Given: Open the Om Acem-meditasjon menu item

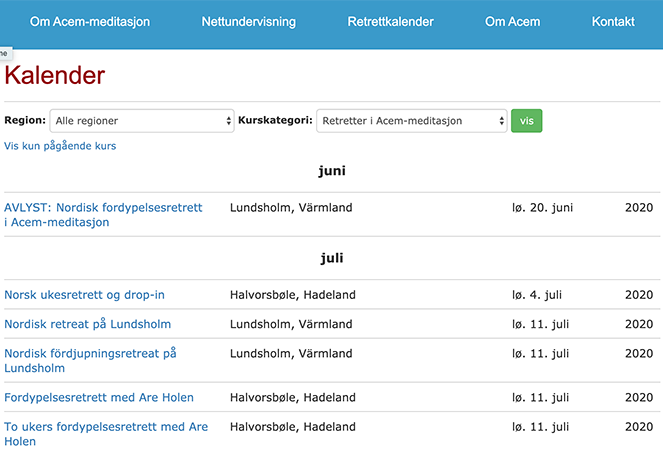Looking at the screenshot, I should [x=90, y=22].
